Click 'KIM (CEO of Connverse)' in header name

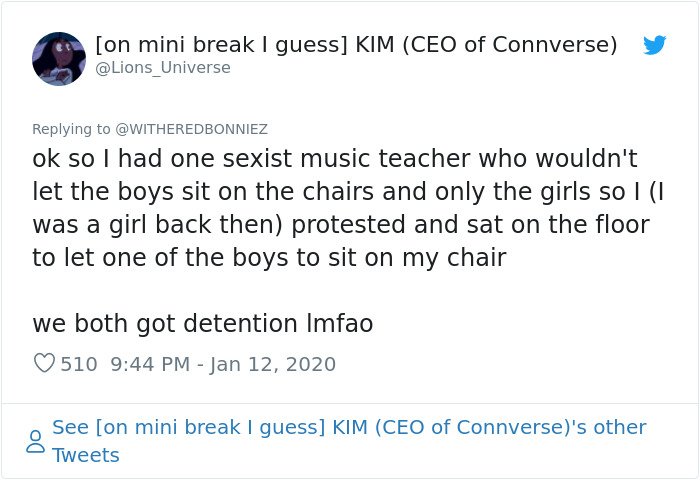tap(486, 45)
